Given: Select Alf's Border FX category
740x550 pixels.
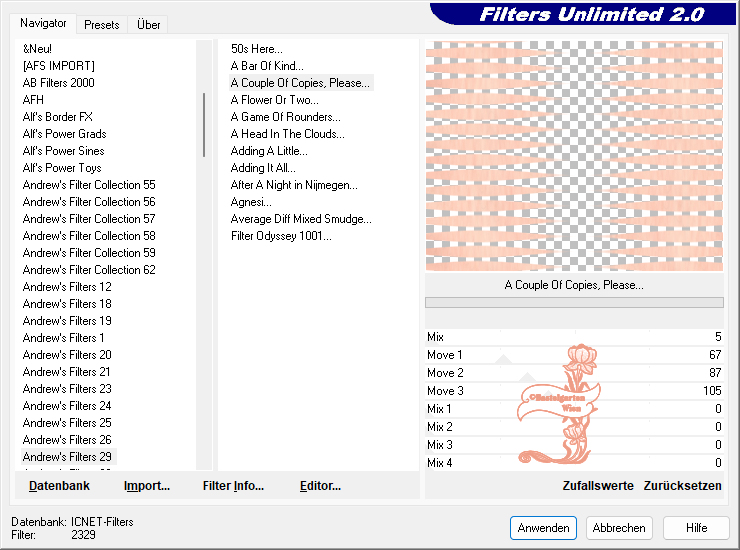Looking at the screenshot, I should [58, 117].
